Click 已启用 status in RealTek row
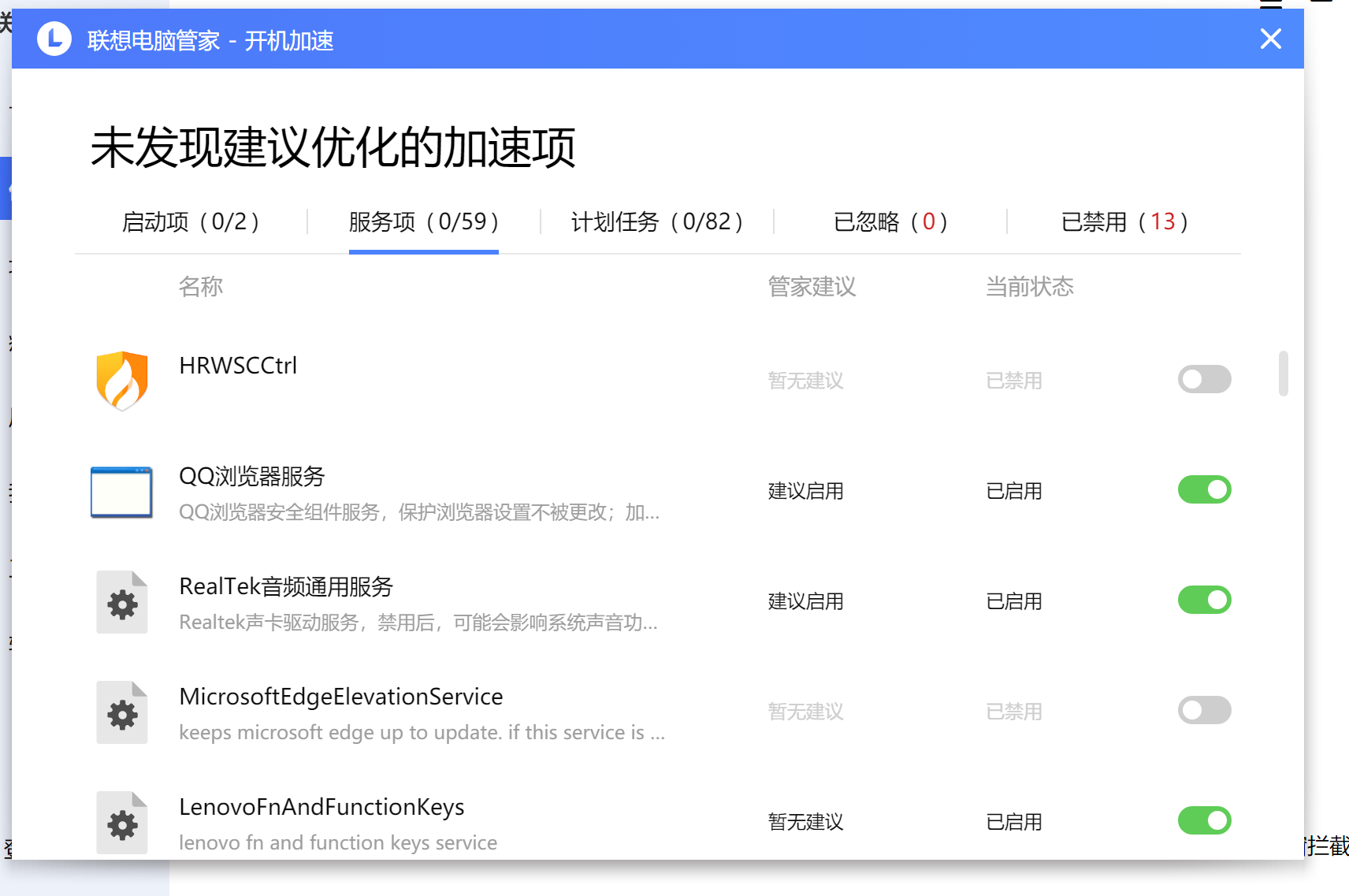Viewport: 1349px width, 896px height. 1014,601
